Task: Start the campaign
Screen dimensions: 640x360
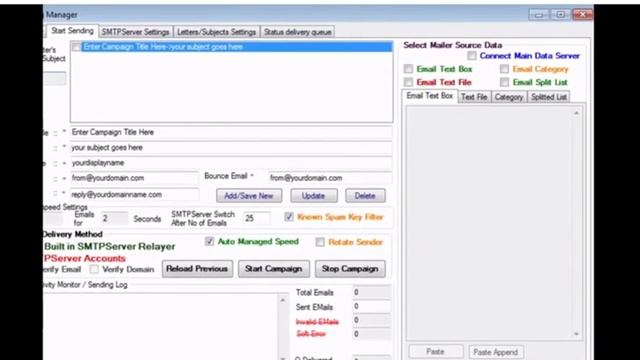Action: click(x=273, y=269)
